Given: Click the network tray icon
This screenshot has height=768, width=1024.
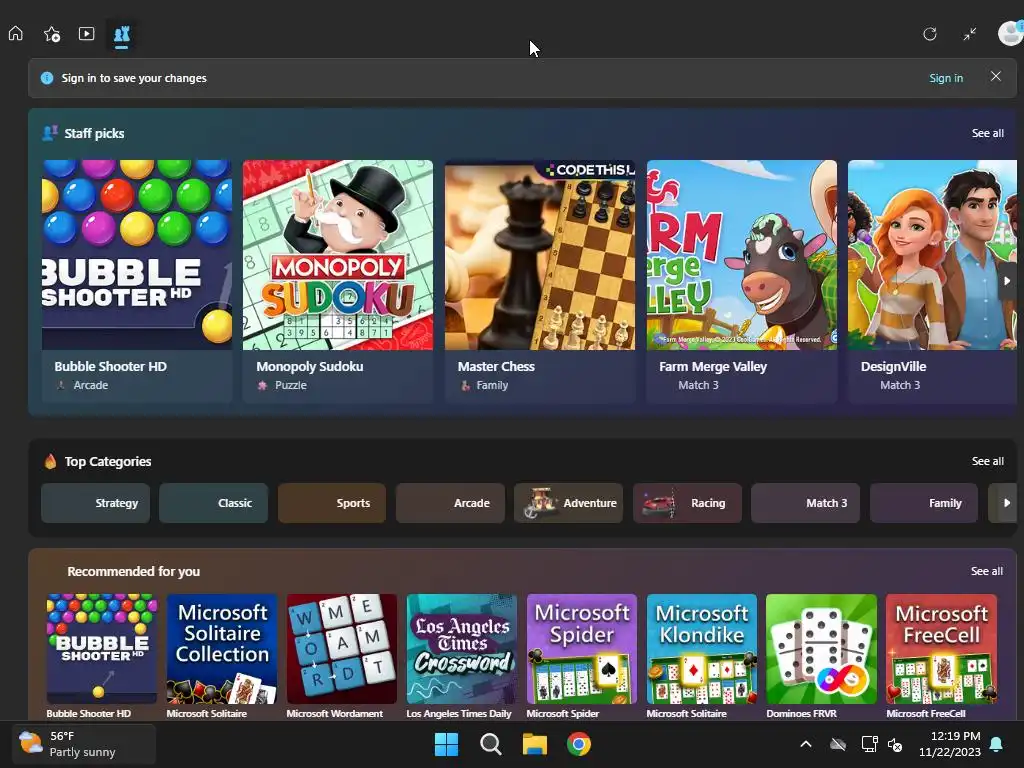Looking at the screenshot, I should pyautogui.click(x=869, y=744).
